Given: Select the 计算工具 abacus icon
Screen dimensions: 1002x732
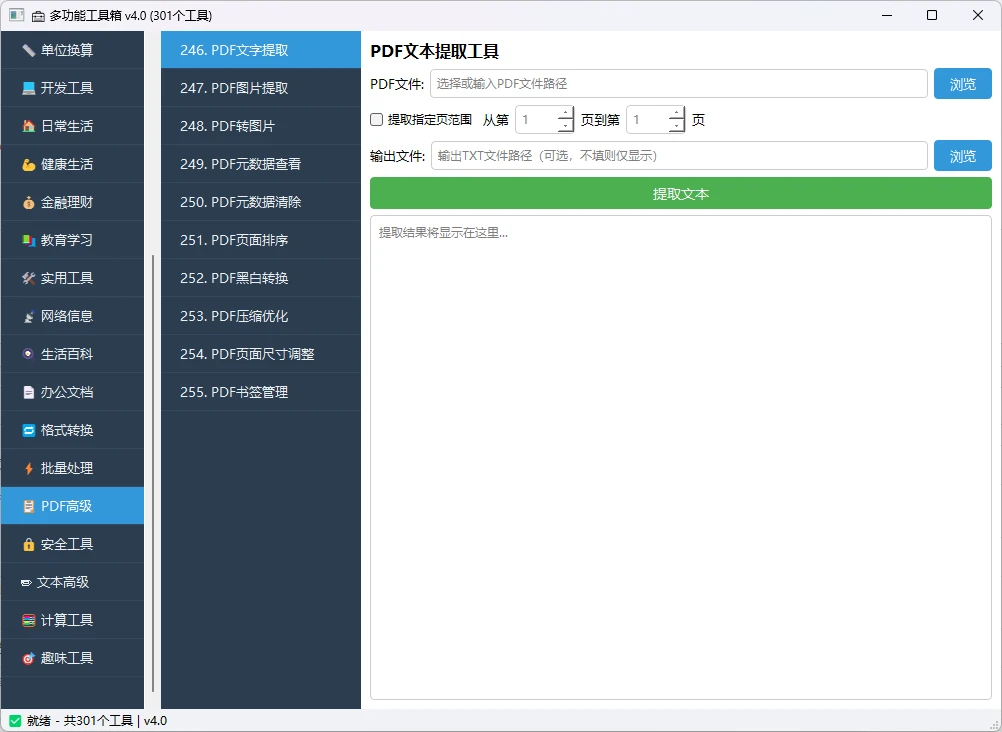Looking at the screenshot, I should tap(28, 620).
